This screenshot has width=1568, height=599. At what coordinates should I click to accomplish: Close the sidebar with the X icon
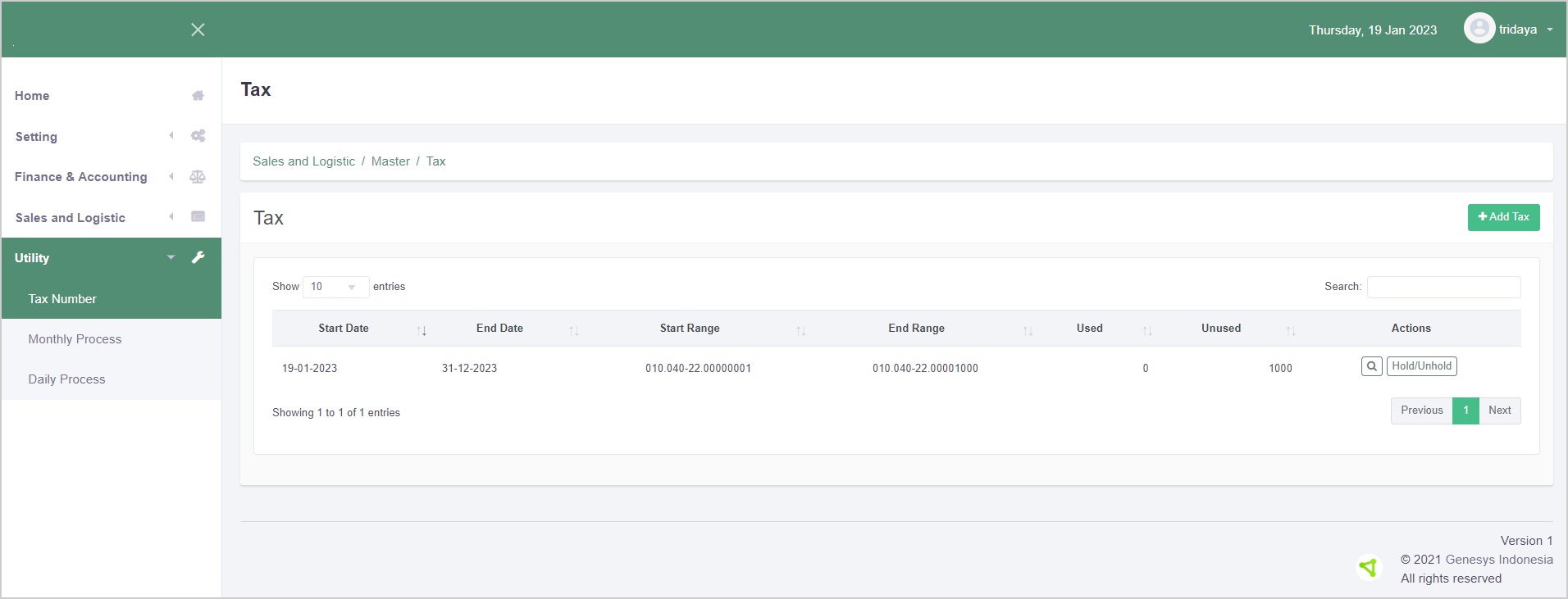point(198,29)
